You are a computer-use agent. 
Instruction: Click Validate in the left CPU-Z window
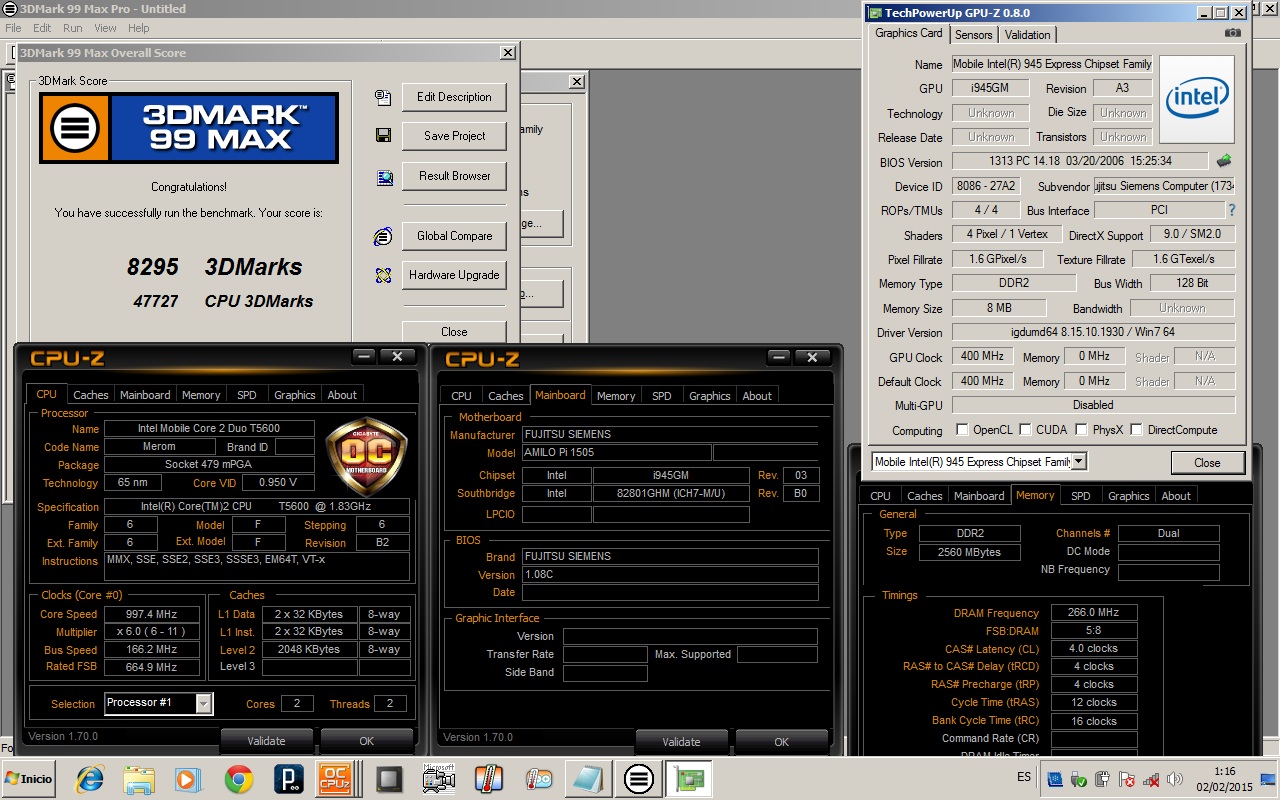266,741
